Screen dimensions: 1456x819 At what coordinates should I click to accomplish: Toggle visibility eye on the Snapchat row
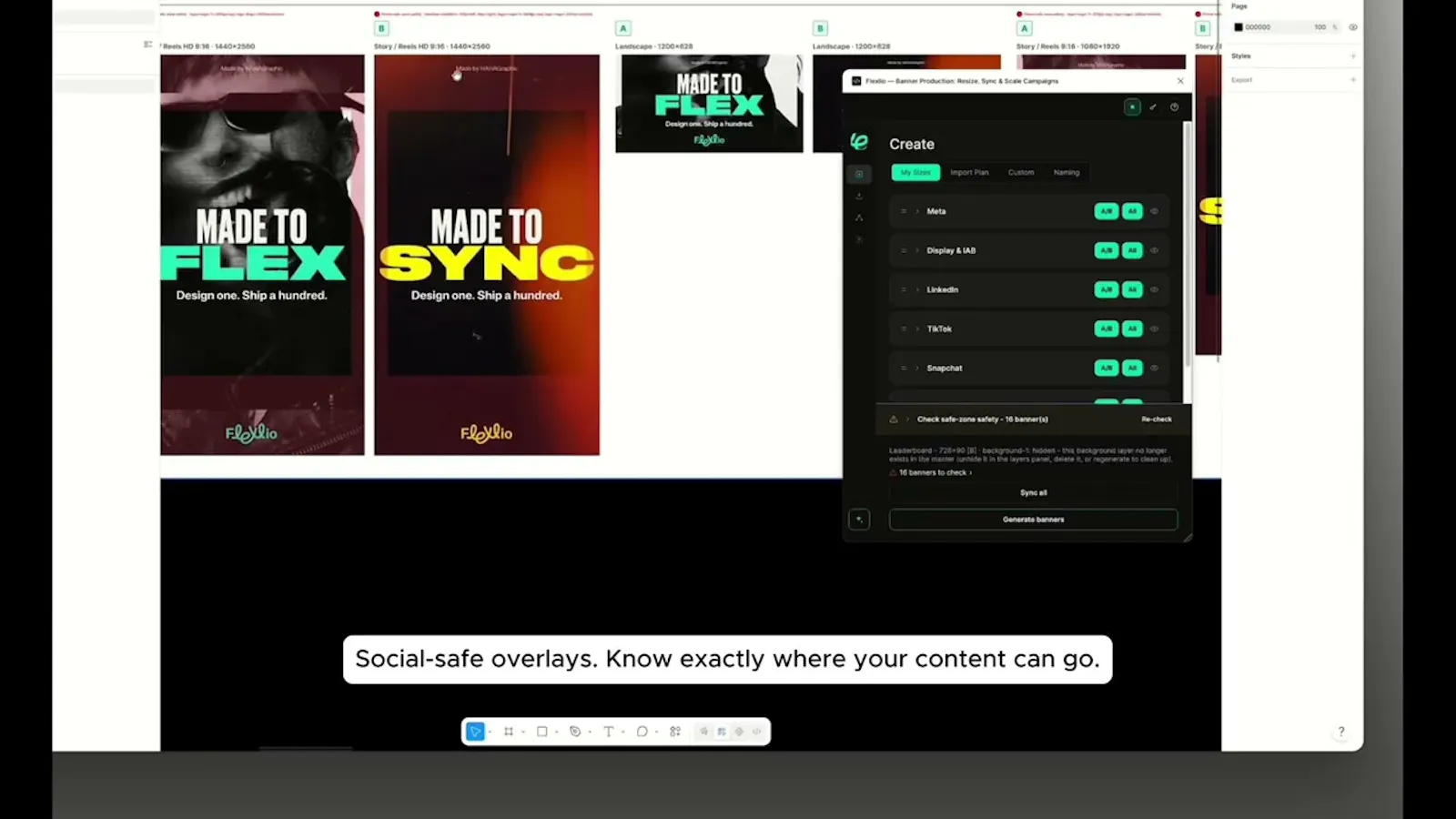pos(1154,368)
